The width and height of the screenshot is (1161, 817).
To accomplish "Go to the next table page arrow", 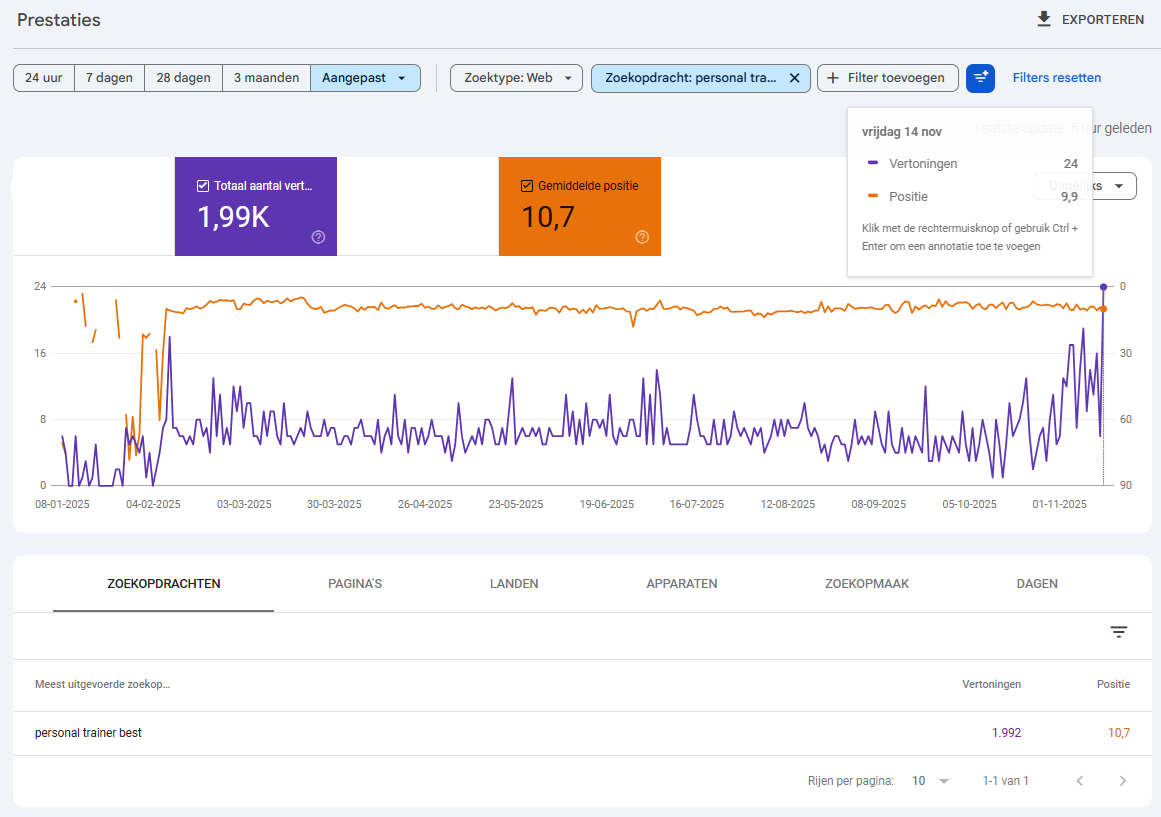I will tap(1122, 781).
